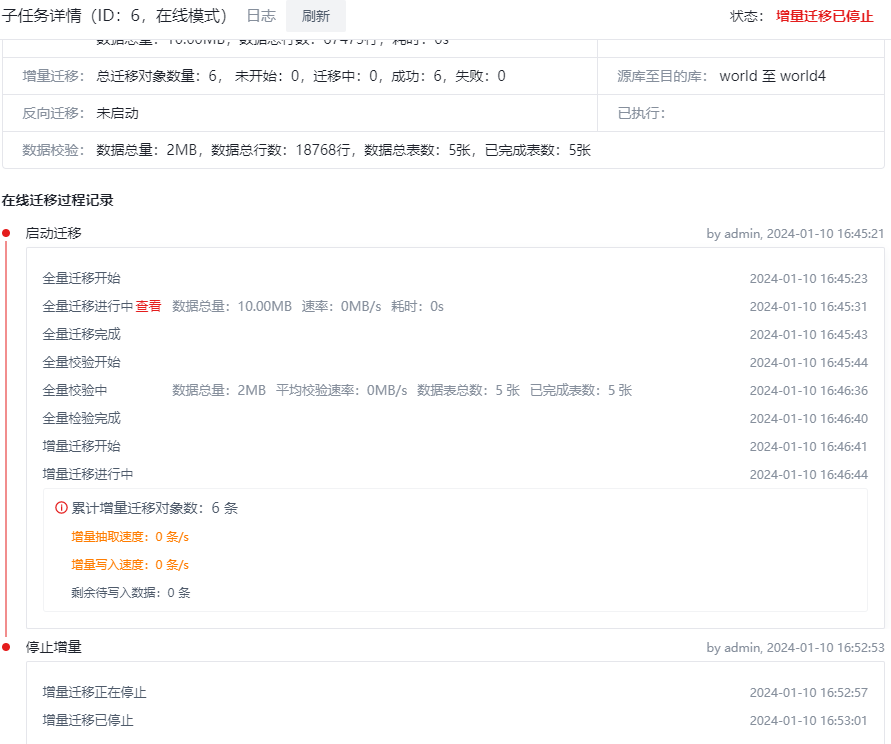Click the info icon beside 累计增量迁移对象数

click(x=61, y=508)
